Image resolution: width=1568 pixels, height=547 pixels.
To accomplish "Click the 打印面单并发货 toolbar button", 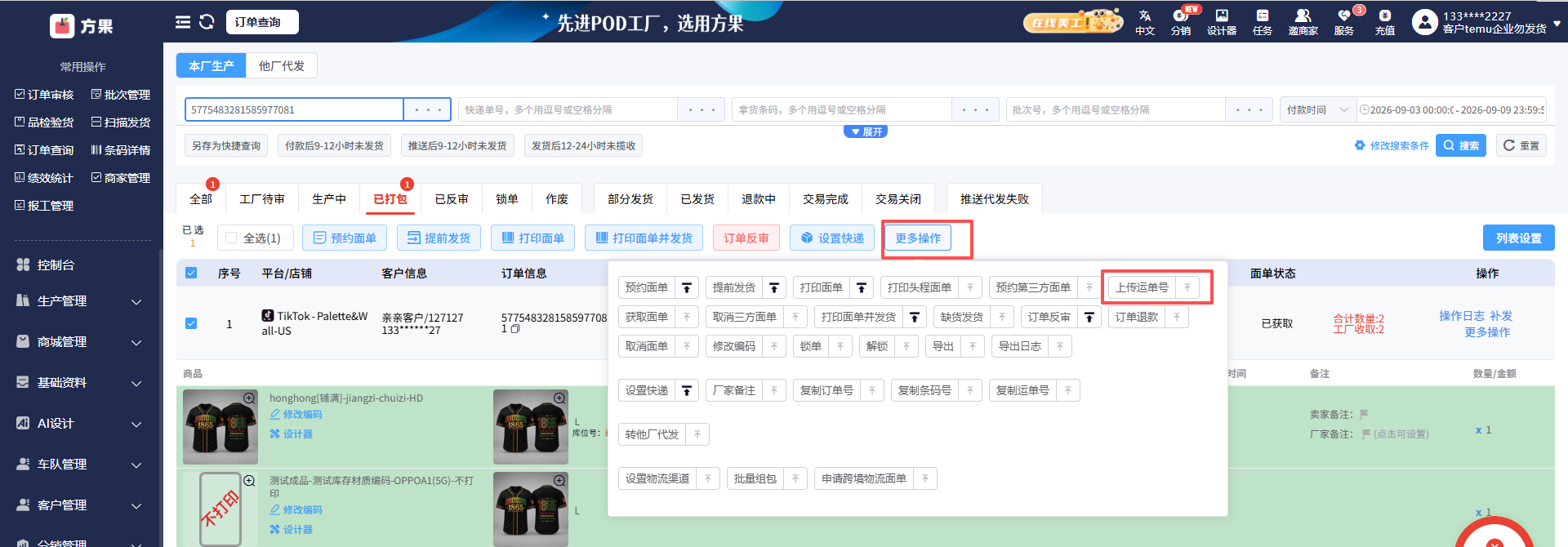I will click(x=644, y=238).
